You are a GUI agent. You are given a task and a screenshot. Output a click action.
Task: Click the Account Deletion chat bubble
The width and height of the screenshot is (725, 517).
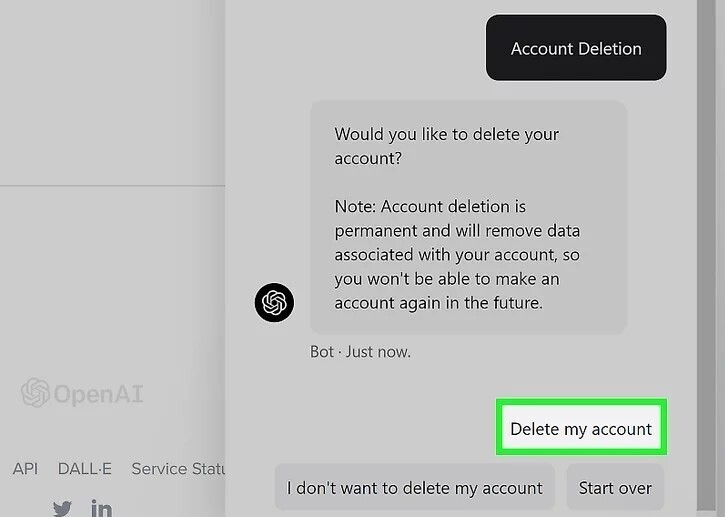pos(576,48)
